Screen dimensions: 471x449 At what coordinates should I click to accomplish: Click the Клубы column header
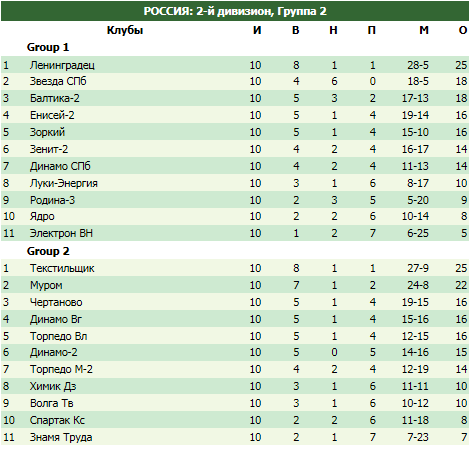pyautogui.click(x=125, y=30)
